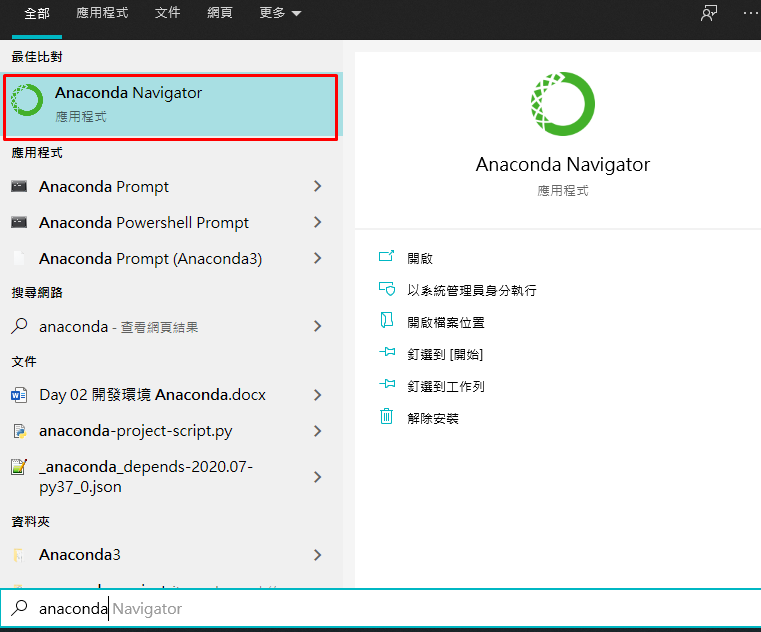Expand the Anaconda Prompt chevron
Image resolution: width=761 pixels, height=632 pixels.
(x=317, y=186)
